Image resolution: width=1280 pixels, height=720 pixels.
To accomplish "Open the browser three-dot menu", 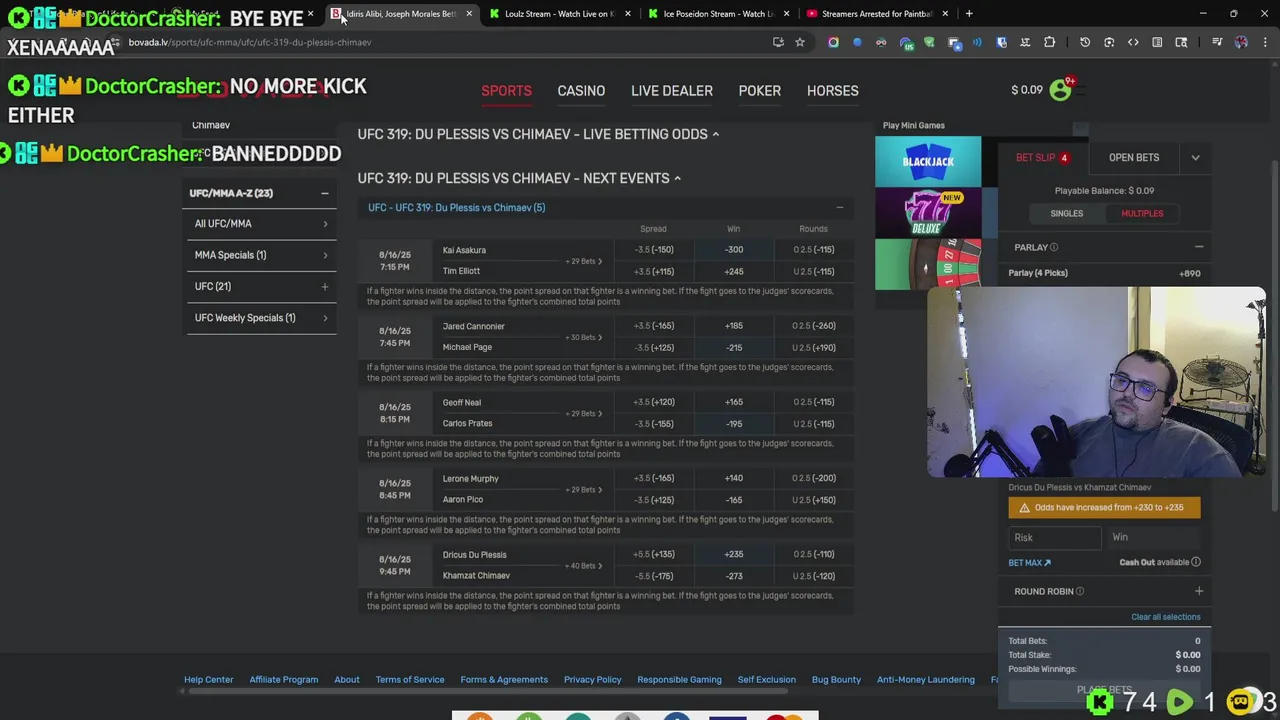I will 1263,42.
